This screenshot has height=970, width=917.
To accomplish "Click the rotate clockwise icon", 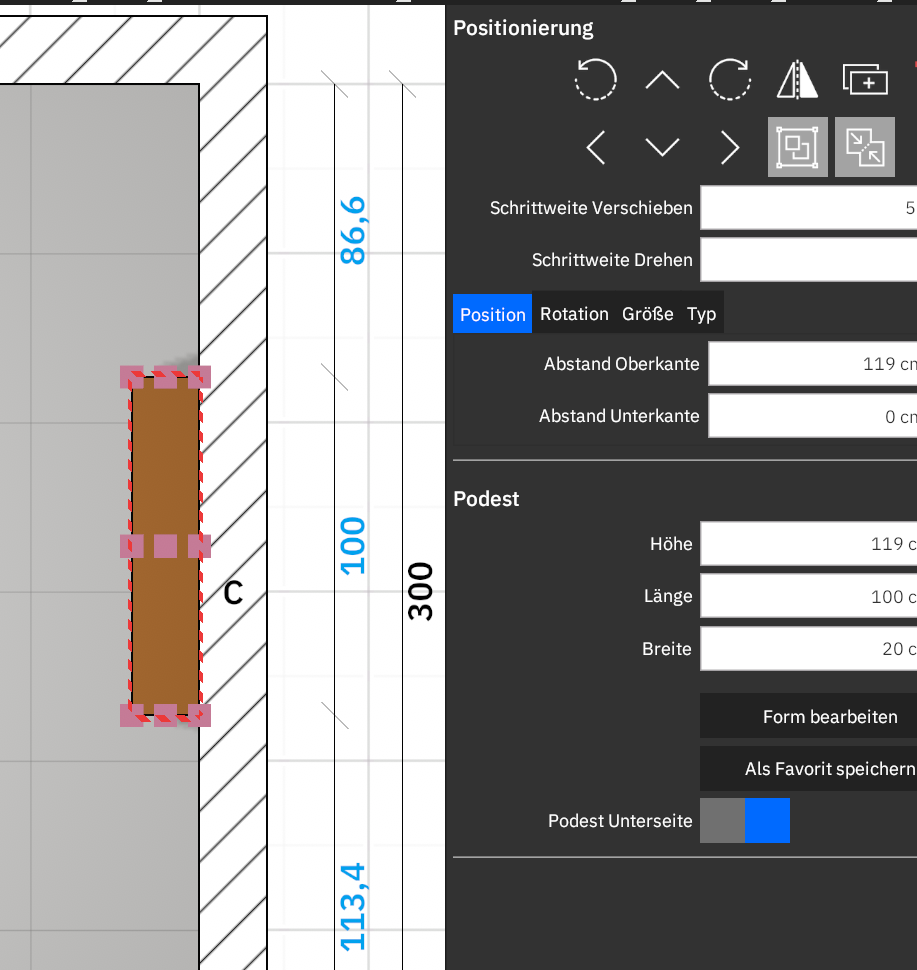I will pos(730,79).
